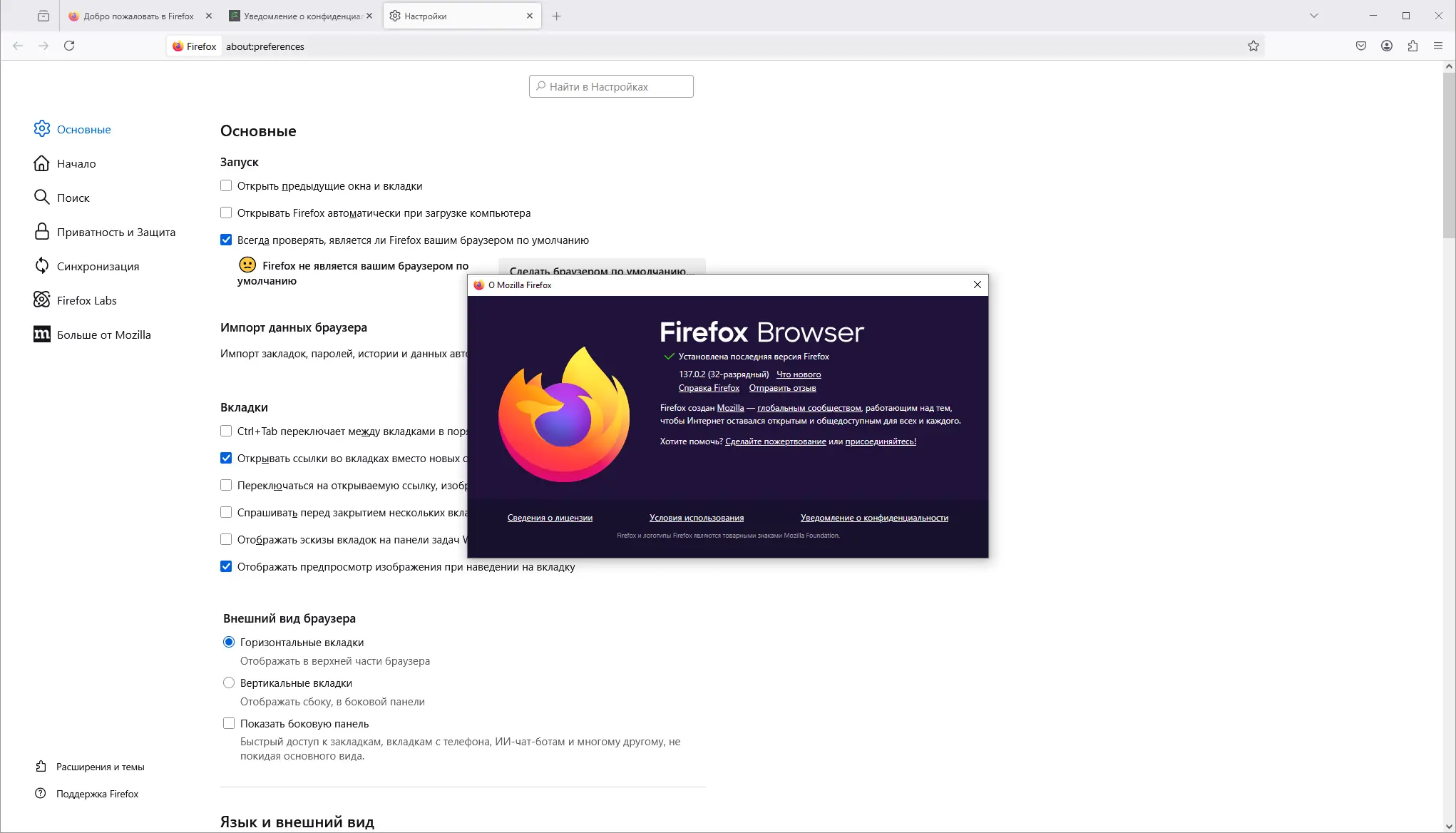Switch to the Добро пожаловать в Firefox tab
This screenshot has width=1456, height=833.
pos(138,16)
